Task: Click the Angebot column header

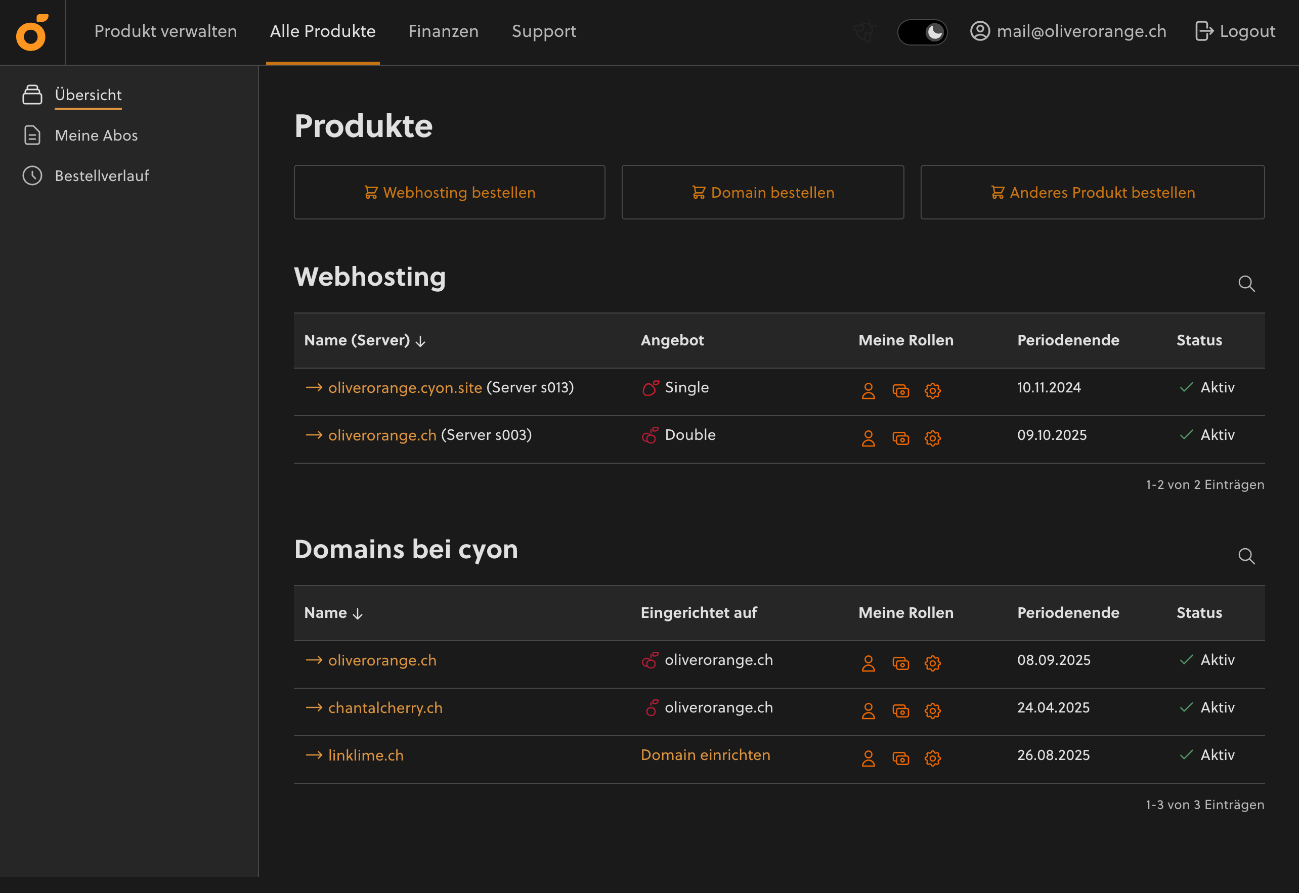Action: click(672, 340)
